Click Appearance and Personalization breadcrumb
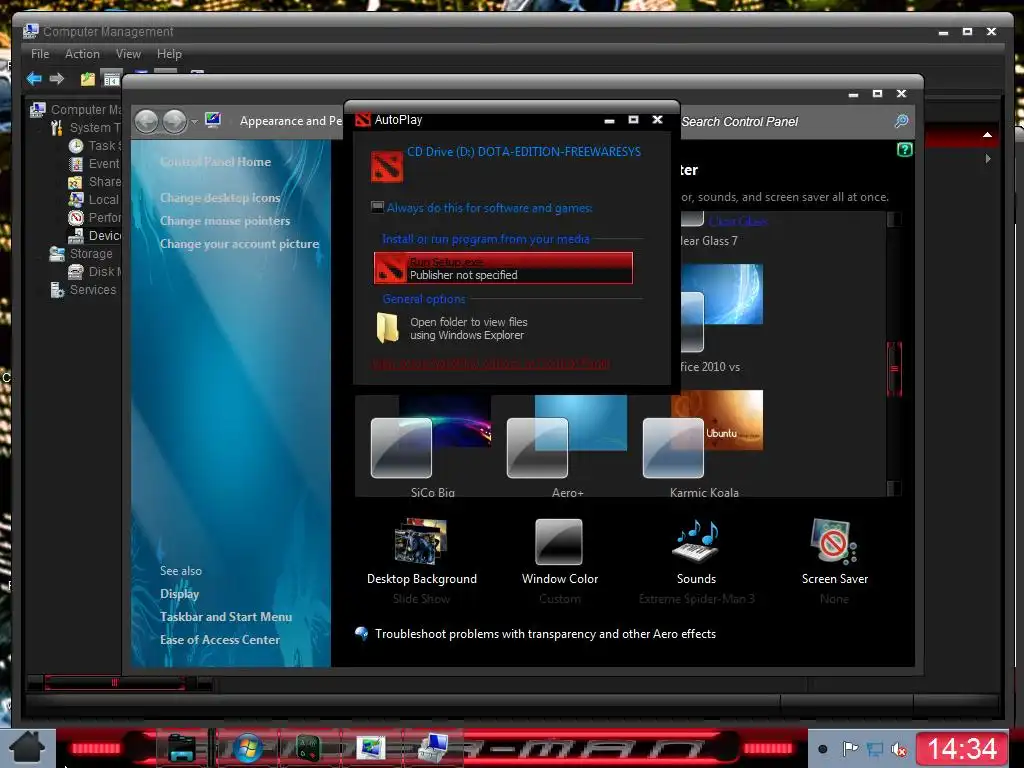1024x768 pixels. click(x=291, y=121)
